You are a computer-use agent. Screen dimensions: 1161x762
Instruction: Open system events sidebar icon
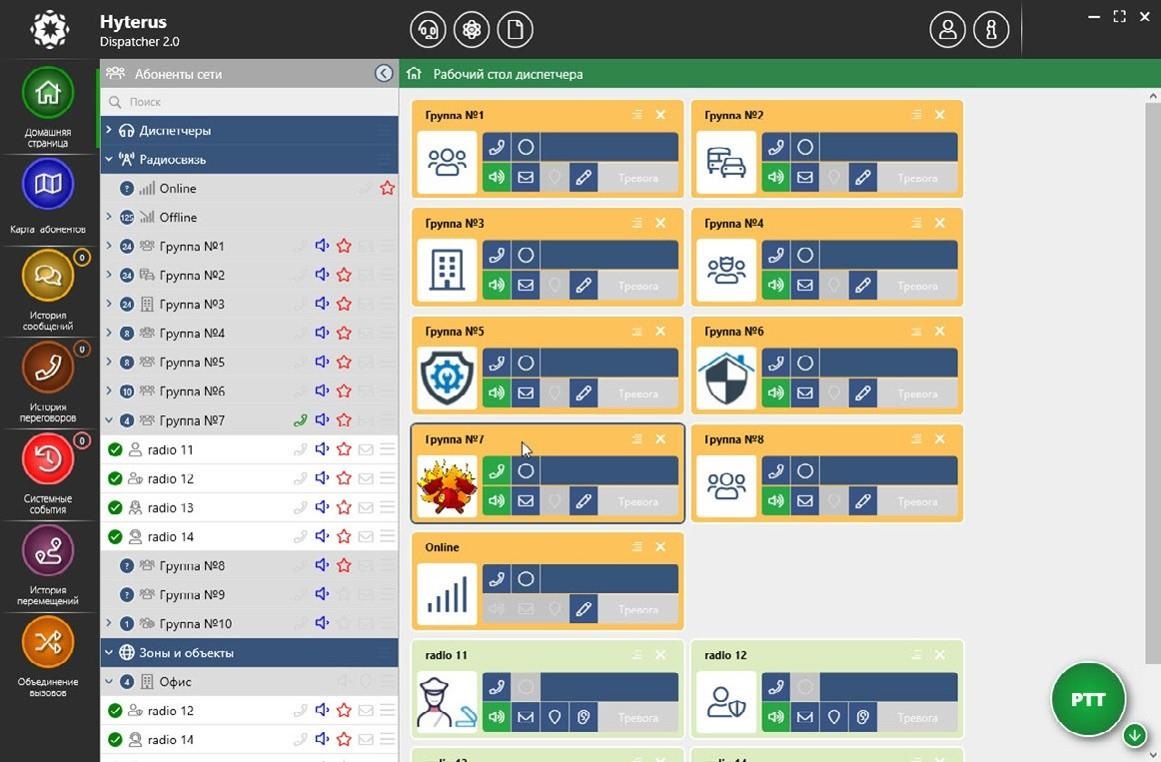(x=48, y=459)
